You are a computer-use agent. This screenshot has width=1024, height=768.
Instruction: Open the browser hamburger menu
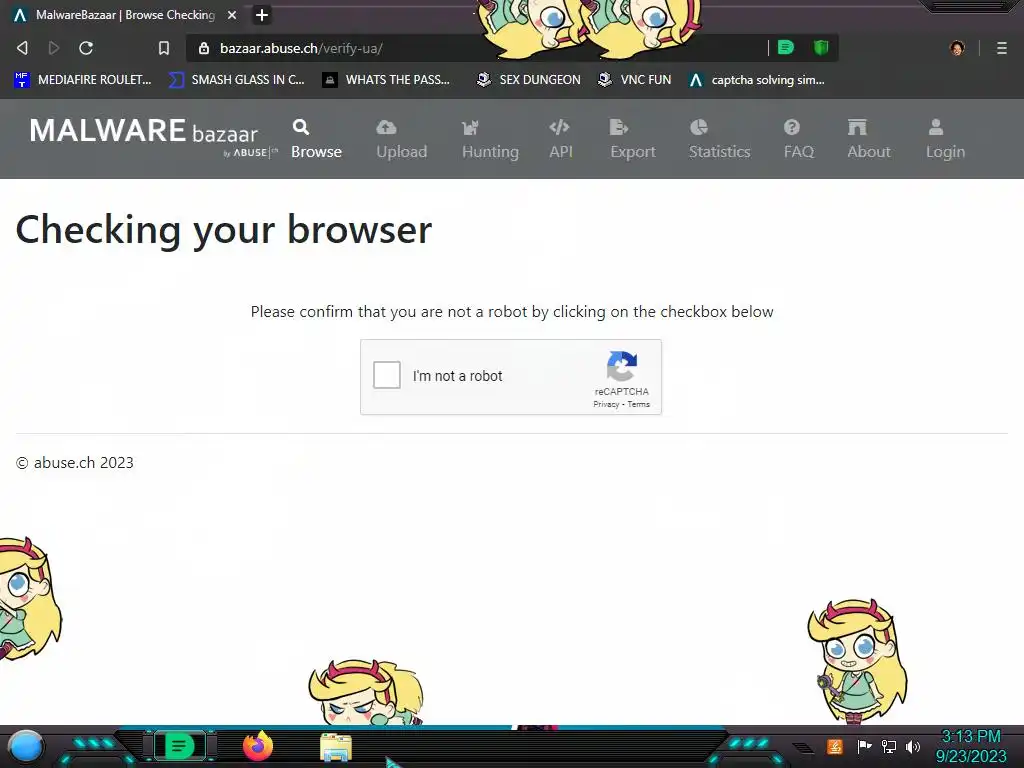1002,48
